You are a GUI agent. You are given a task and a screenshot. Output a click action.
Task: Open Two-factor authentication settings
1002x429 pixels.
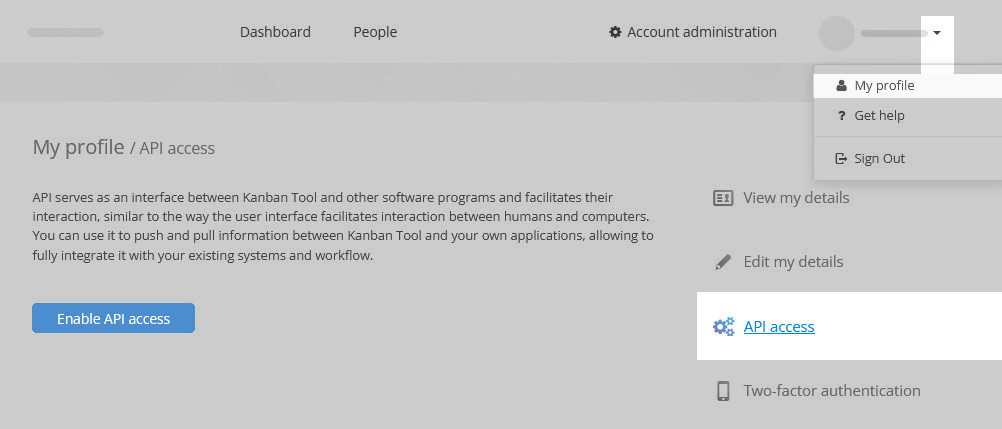click(x=832, y=391)
